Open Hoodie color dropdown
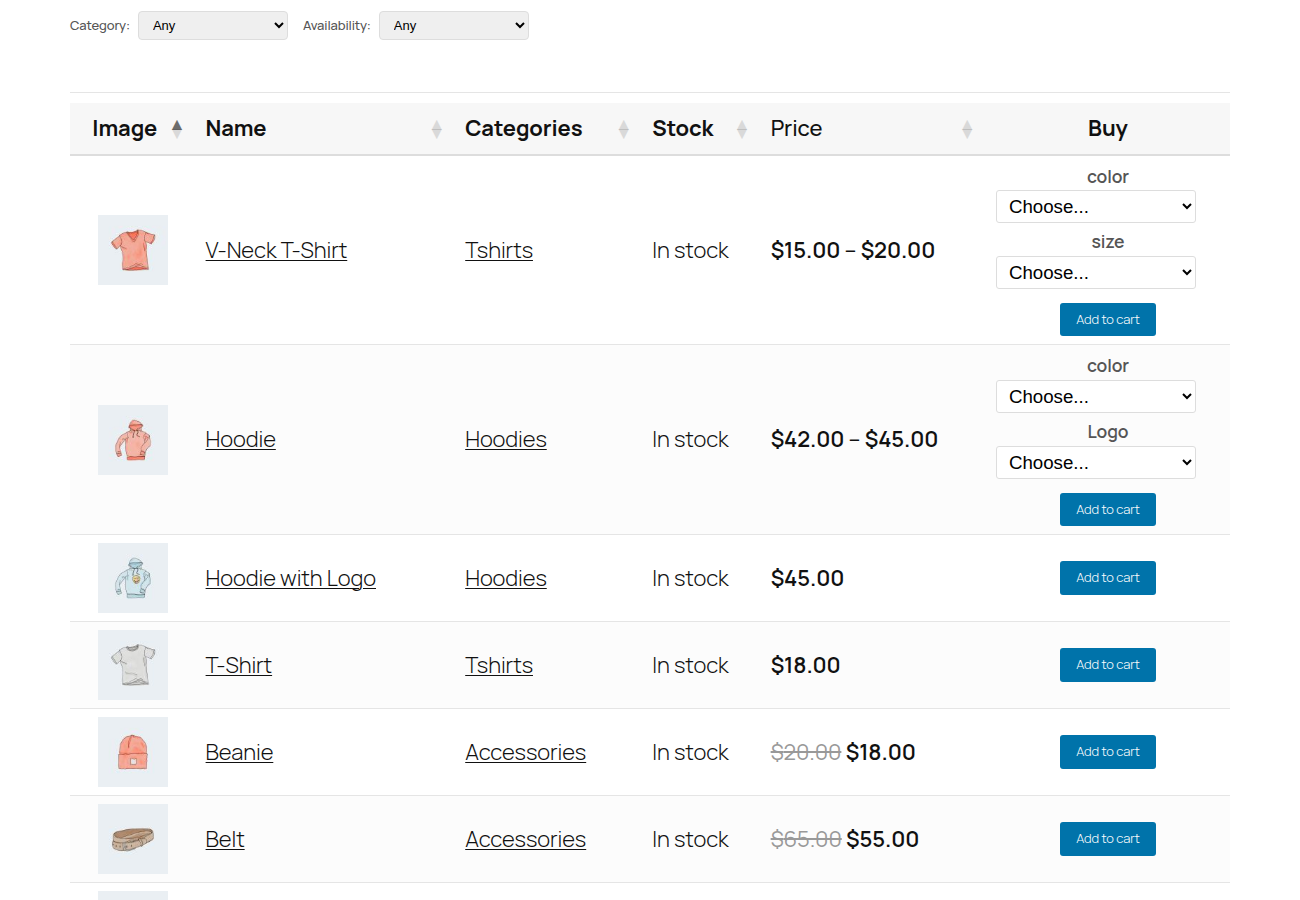 tap(1096, 397)
